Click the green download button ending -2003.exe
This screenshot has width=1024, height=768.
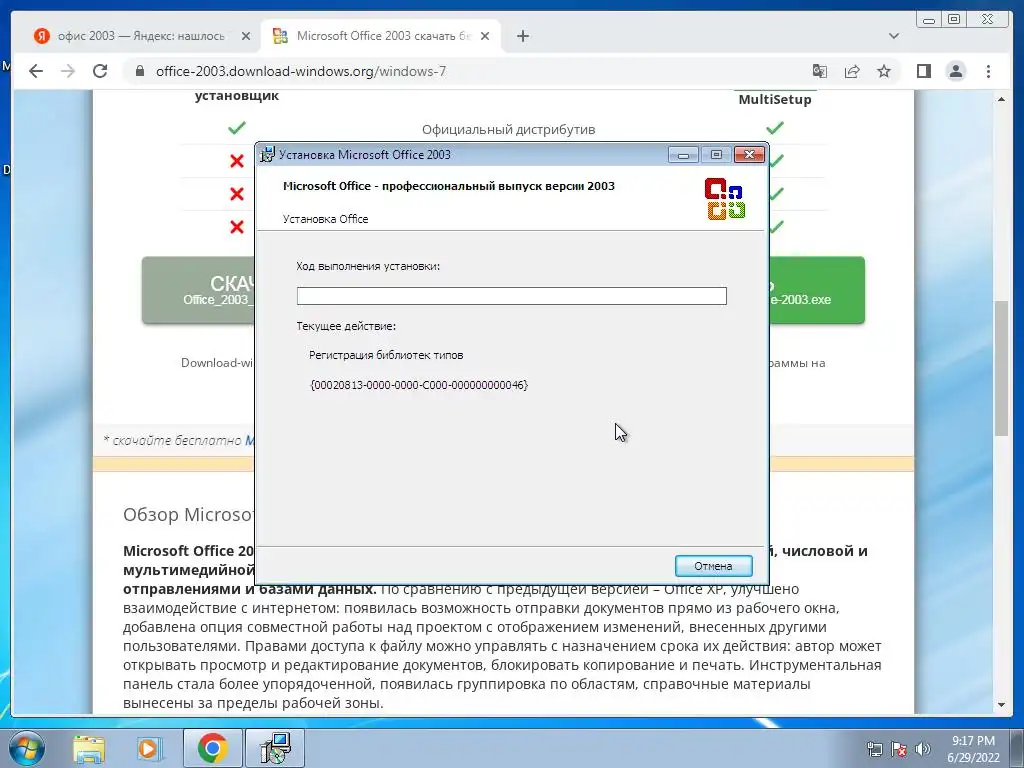point(817,290)
